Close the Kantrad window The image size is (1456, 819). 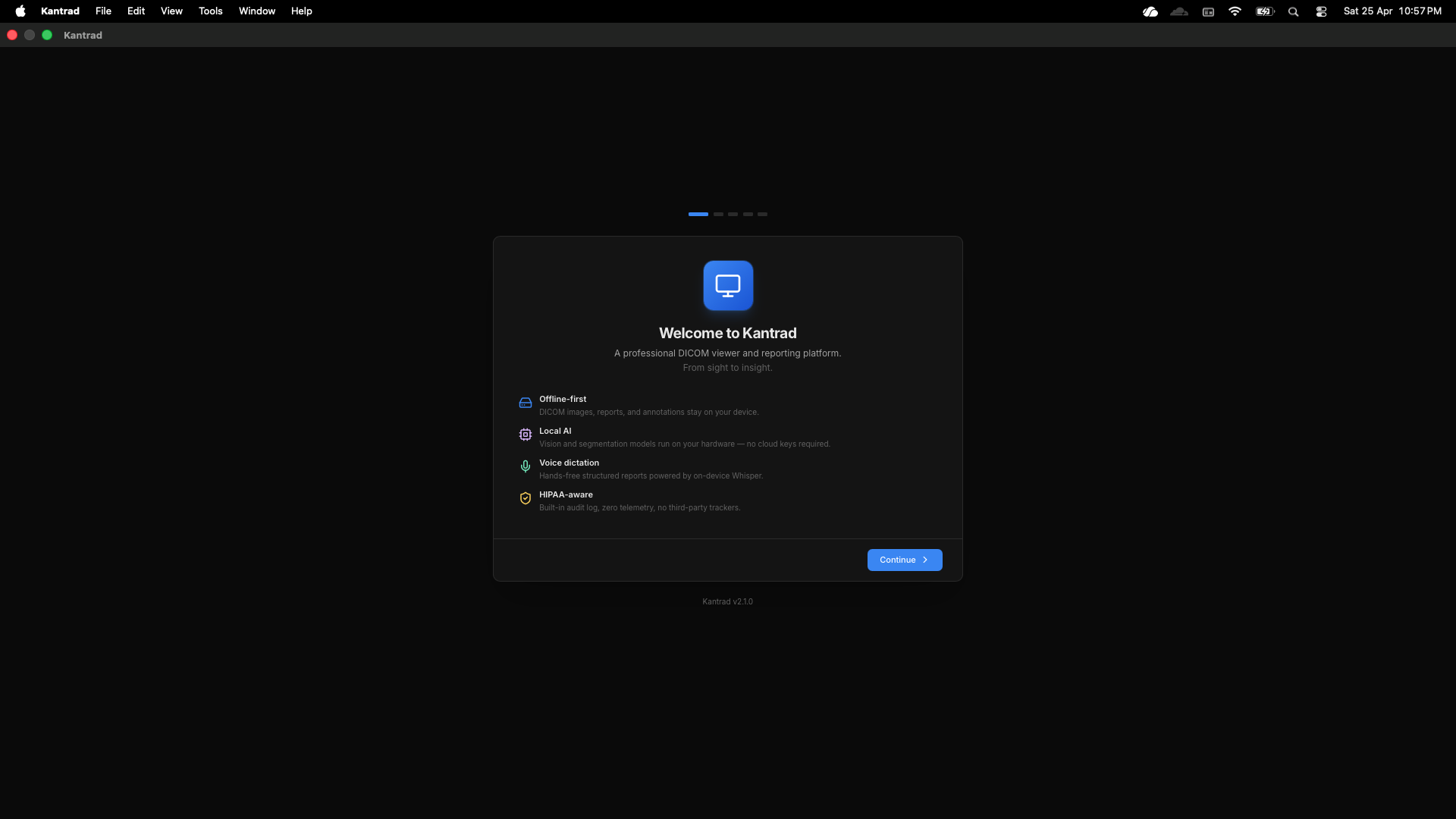12,35
